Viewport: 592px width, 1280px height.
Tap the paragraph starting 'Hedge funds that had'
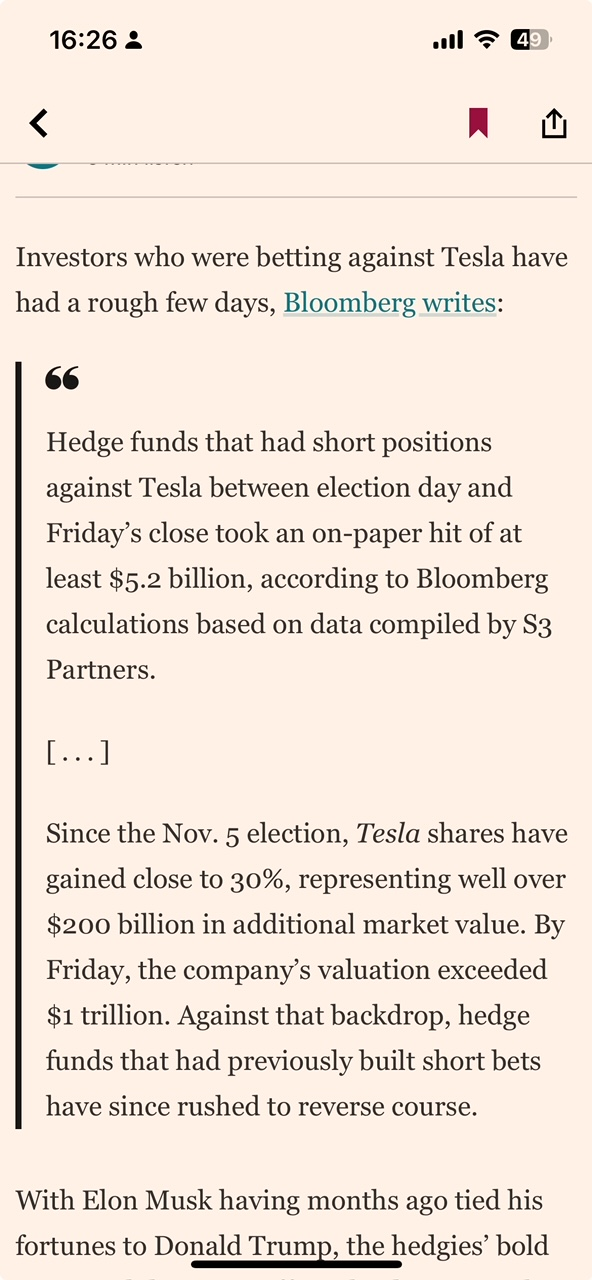[x=299, y=556]
